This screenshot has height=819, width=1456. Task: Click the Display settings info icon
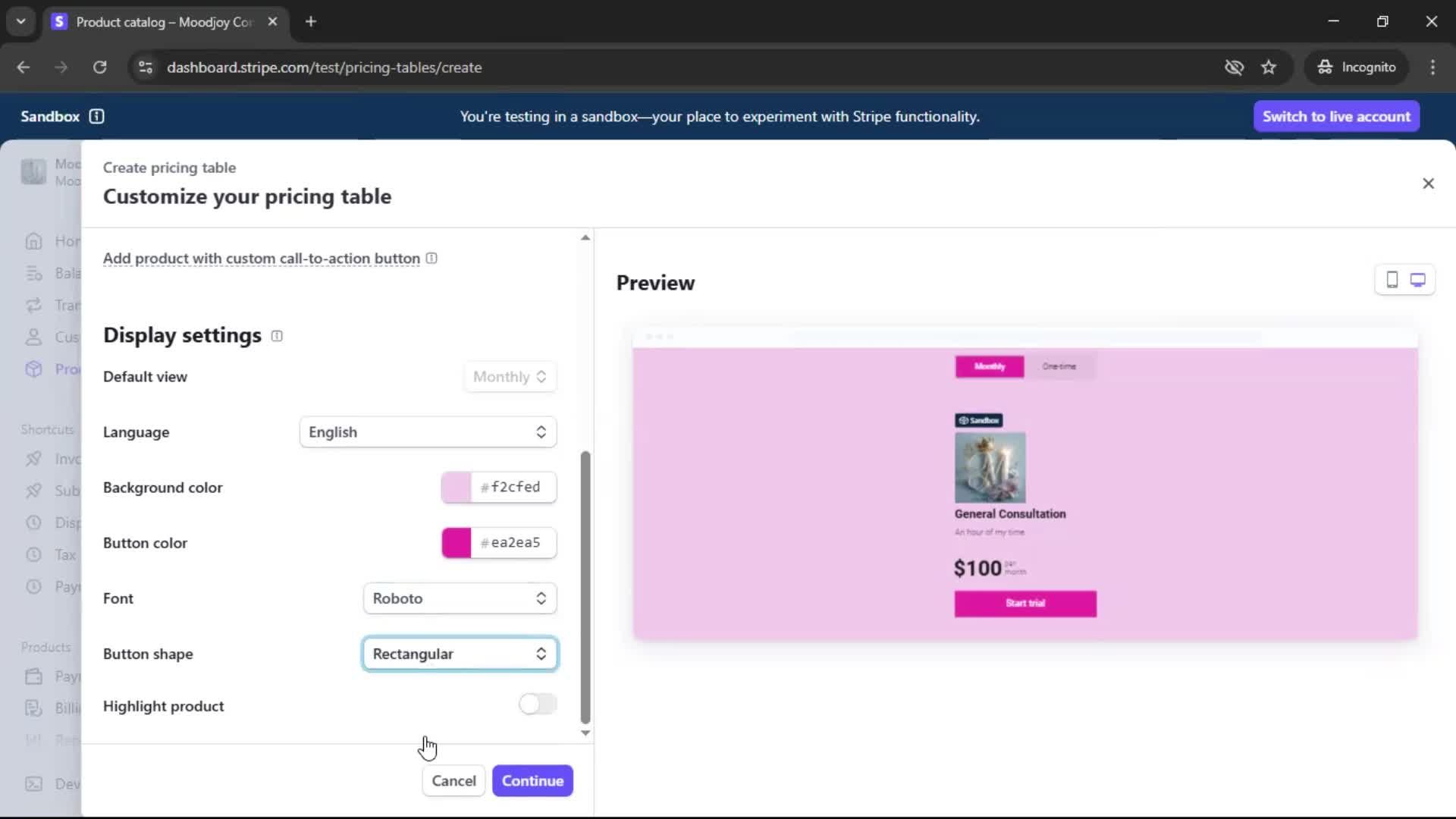(x=277, y=336)
